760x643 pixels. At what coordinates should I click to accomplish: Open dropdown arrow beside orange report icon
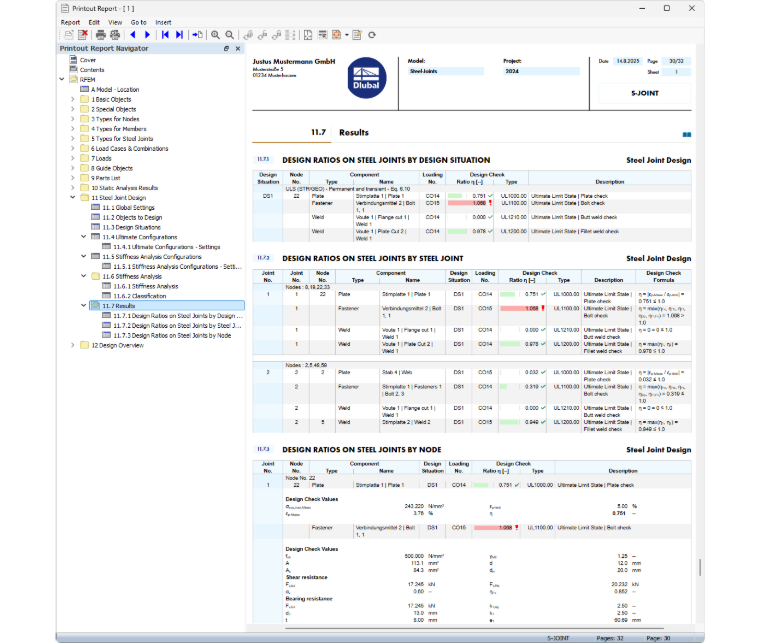(347, 35)
